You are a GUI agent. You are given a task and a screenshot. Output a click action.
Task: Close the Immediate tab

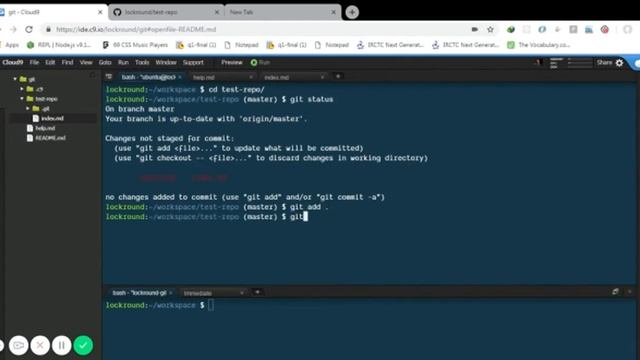coord(242,293)
